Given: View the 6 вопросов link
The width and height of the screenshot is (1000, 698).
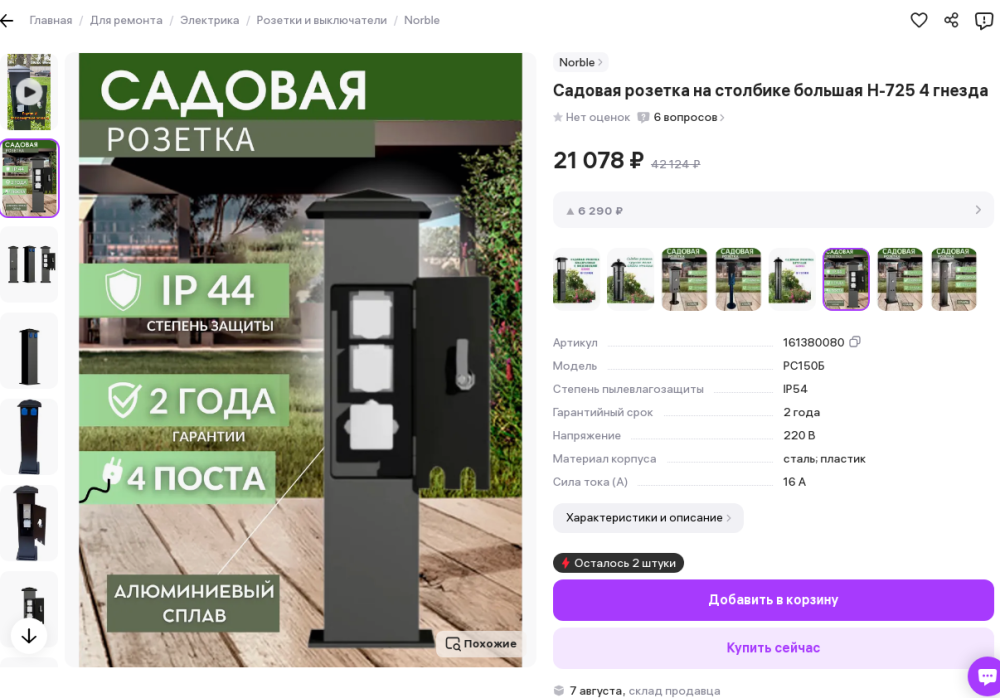Looking at the screenshot, I should pyautogui.click(x=685, y=117).
